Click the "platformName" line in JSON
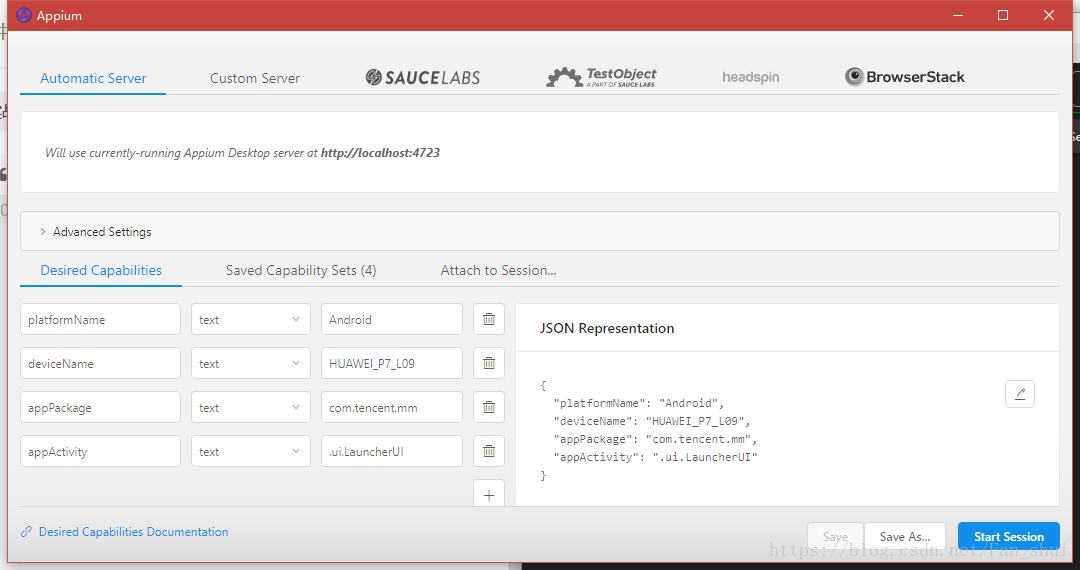 (638, 403)
